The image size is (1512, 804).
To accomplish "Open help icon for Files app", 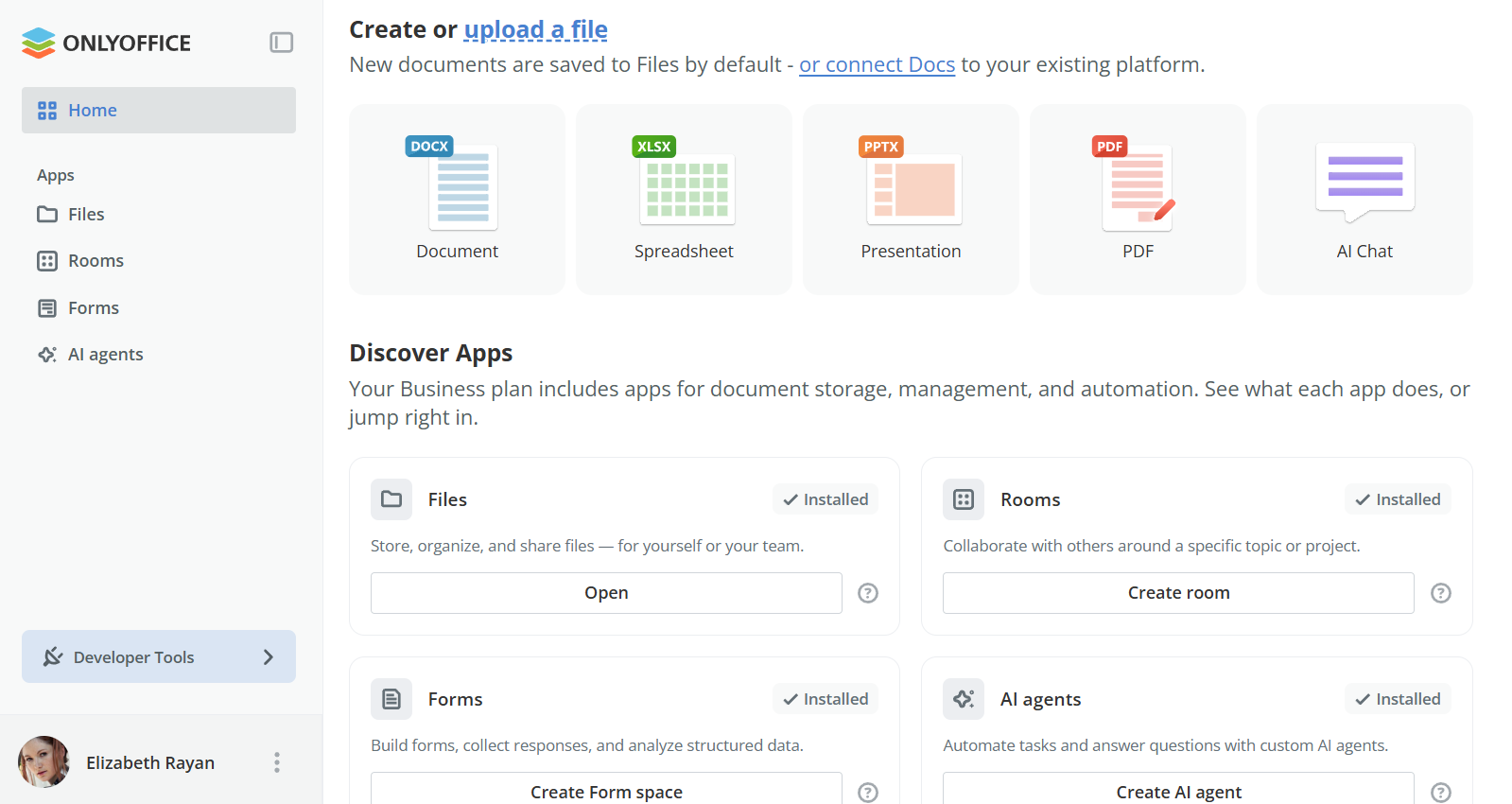I will 868,593.
